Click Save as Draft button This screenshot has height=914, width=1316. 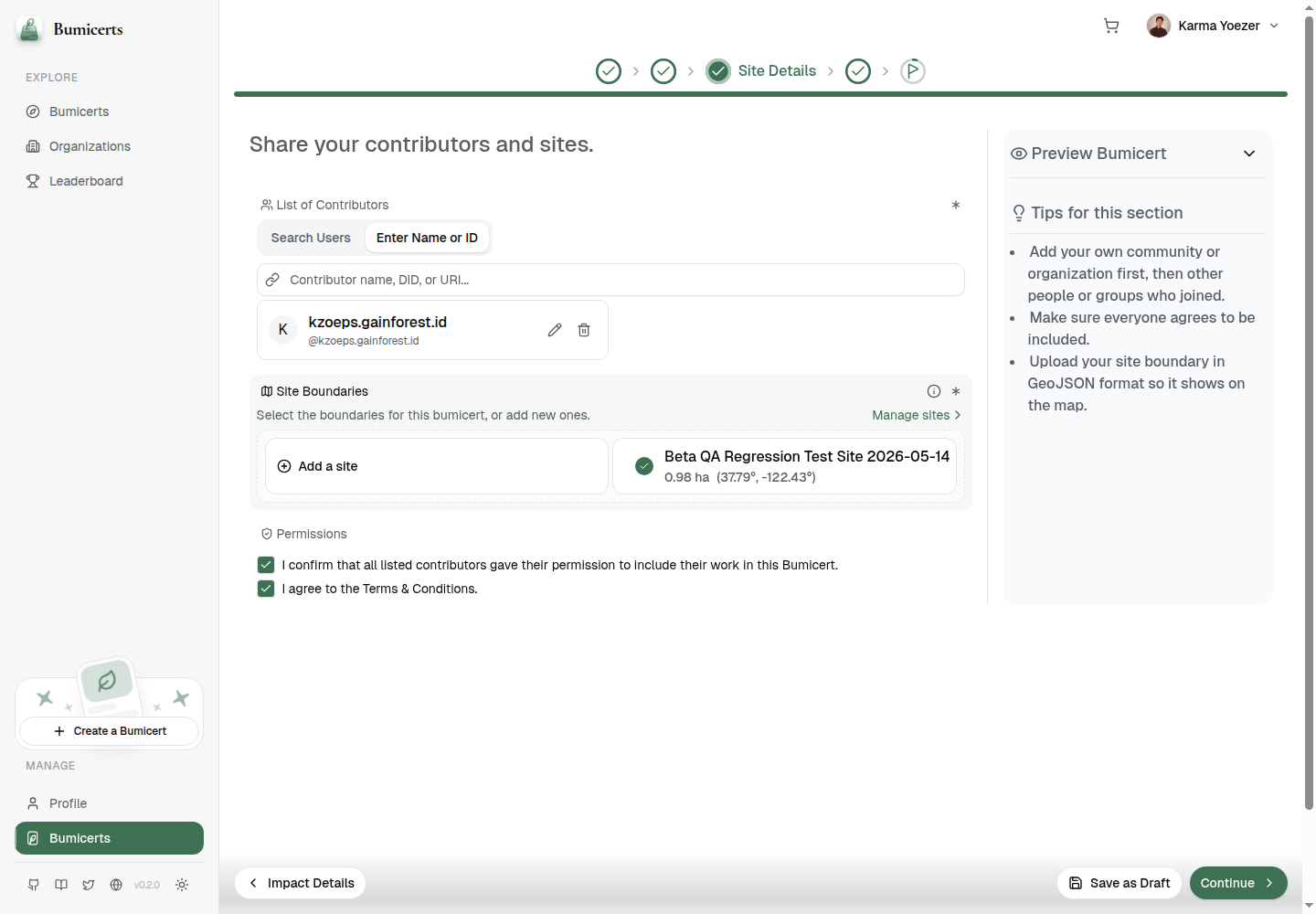(1120, 883)
